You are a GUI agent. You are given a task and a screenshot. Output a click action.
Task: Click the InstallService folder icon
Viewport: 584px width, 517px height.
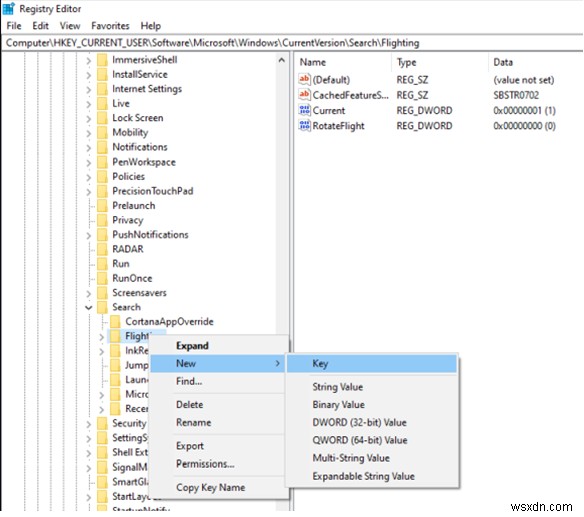pyautogui.click(x=102, y=74)
